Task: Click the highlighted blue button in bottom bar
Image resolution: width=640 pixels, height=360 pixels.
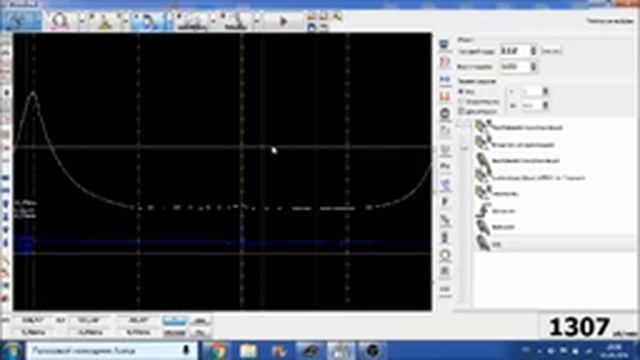Action: pos(174,321)
